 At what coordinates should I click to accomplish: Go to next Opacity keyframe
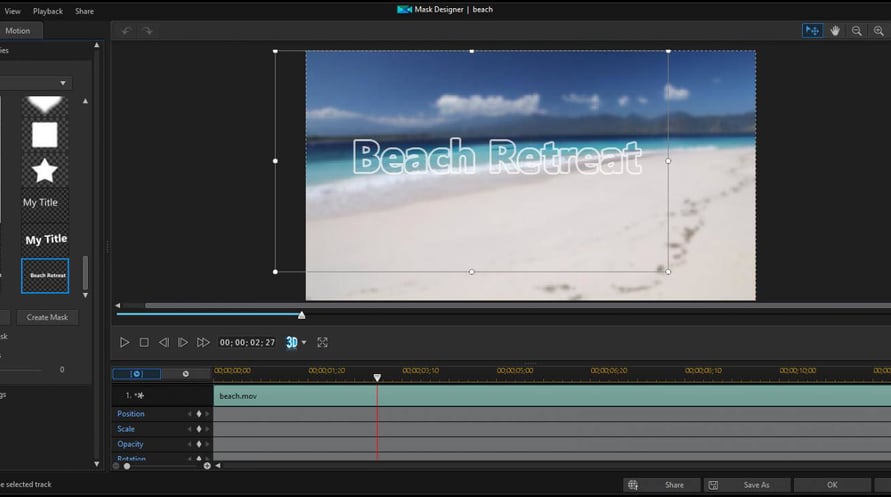click(207, 444)
